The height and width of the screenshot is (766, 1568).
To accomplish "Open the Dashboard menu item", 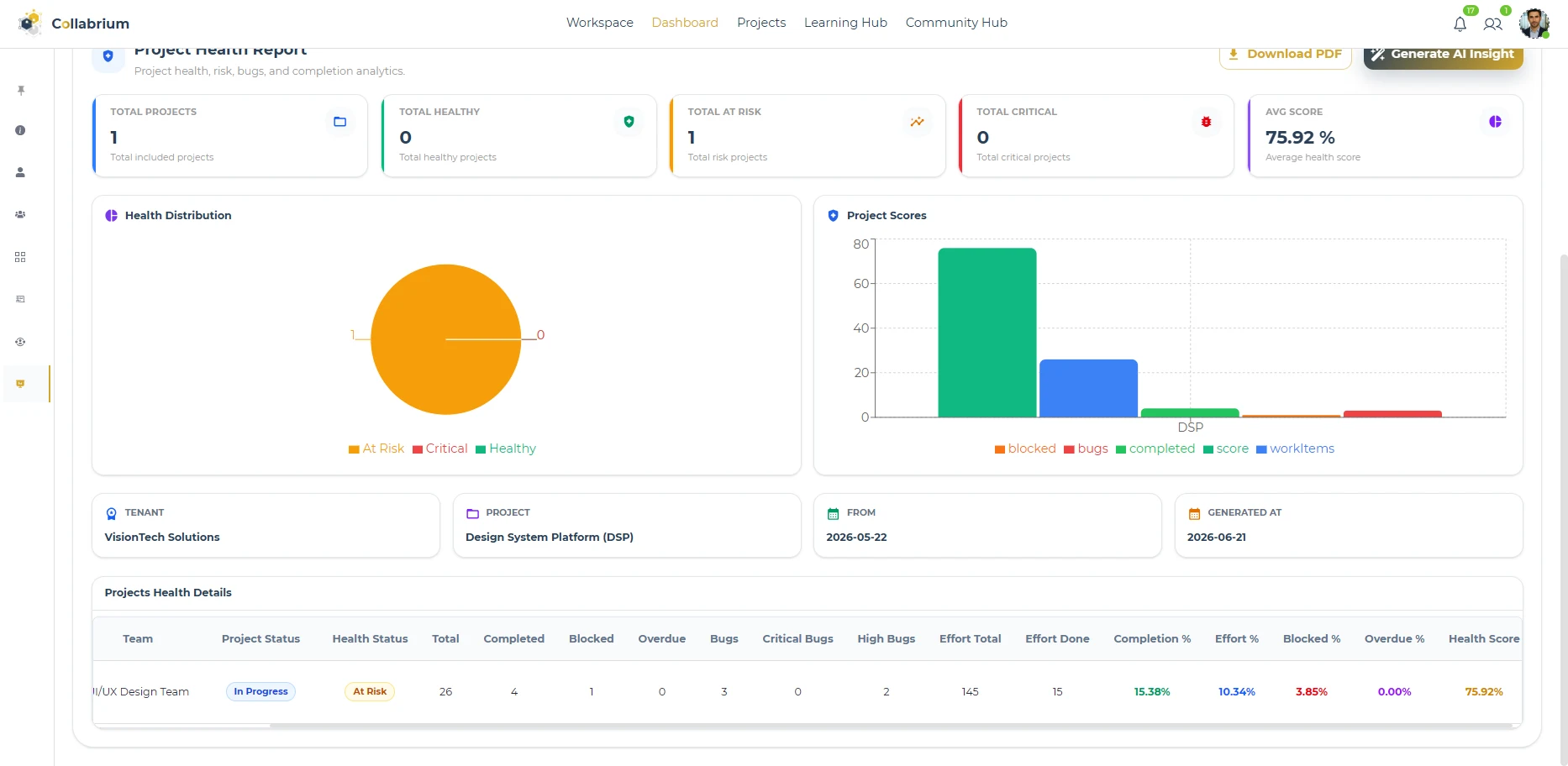I will (x=685, y=23).
